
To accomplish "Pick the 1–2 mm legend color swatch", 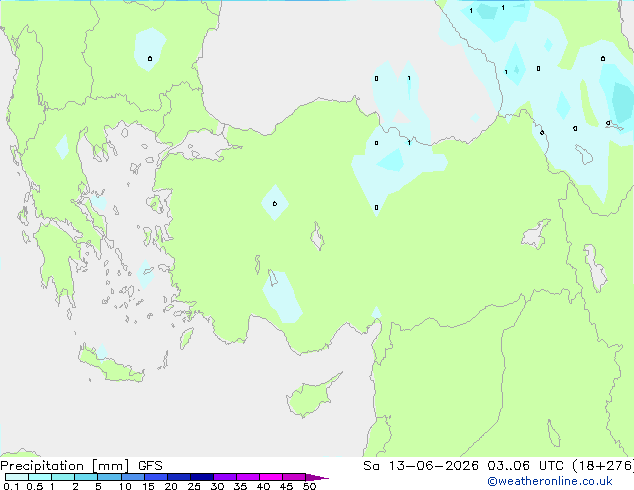I will coord(63,477).
